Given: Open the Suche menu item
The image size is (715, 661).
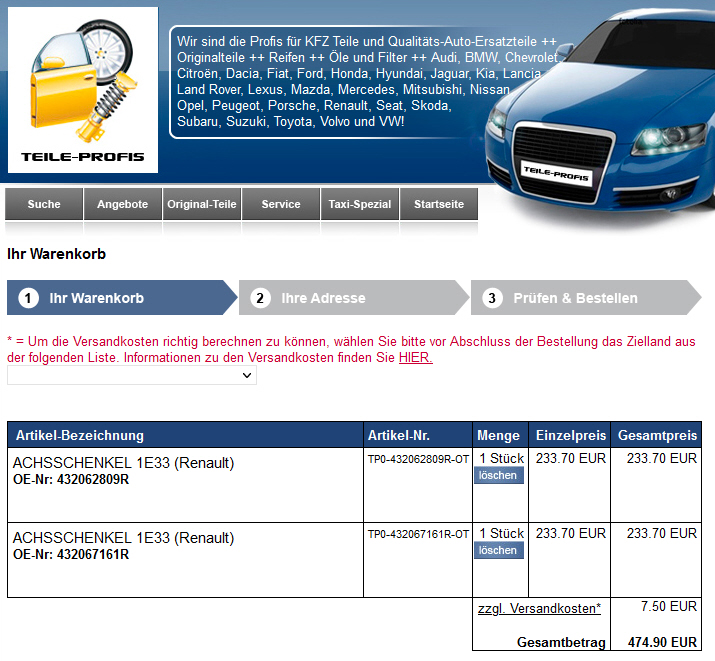Looking at the screenshot, I should point(44,204).
